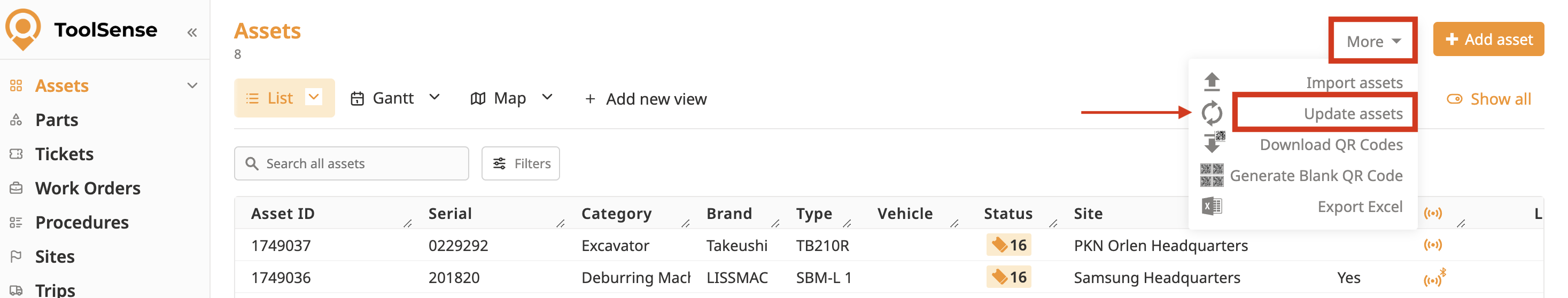Screen dimensions: 1568x298
Task: Open the Filters button
Action: point(521,163)
